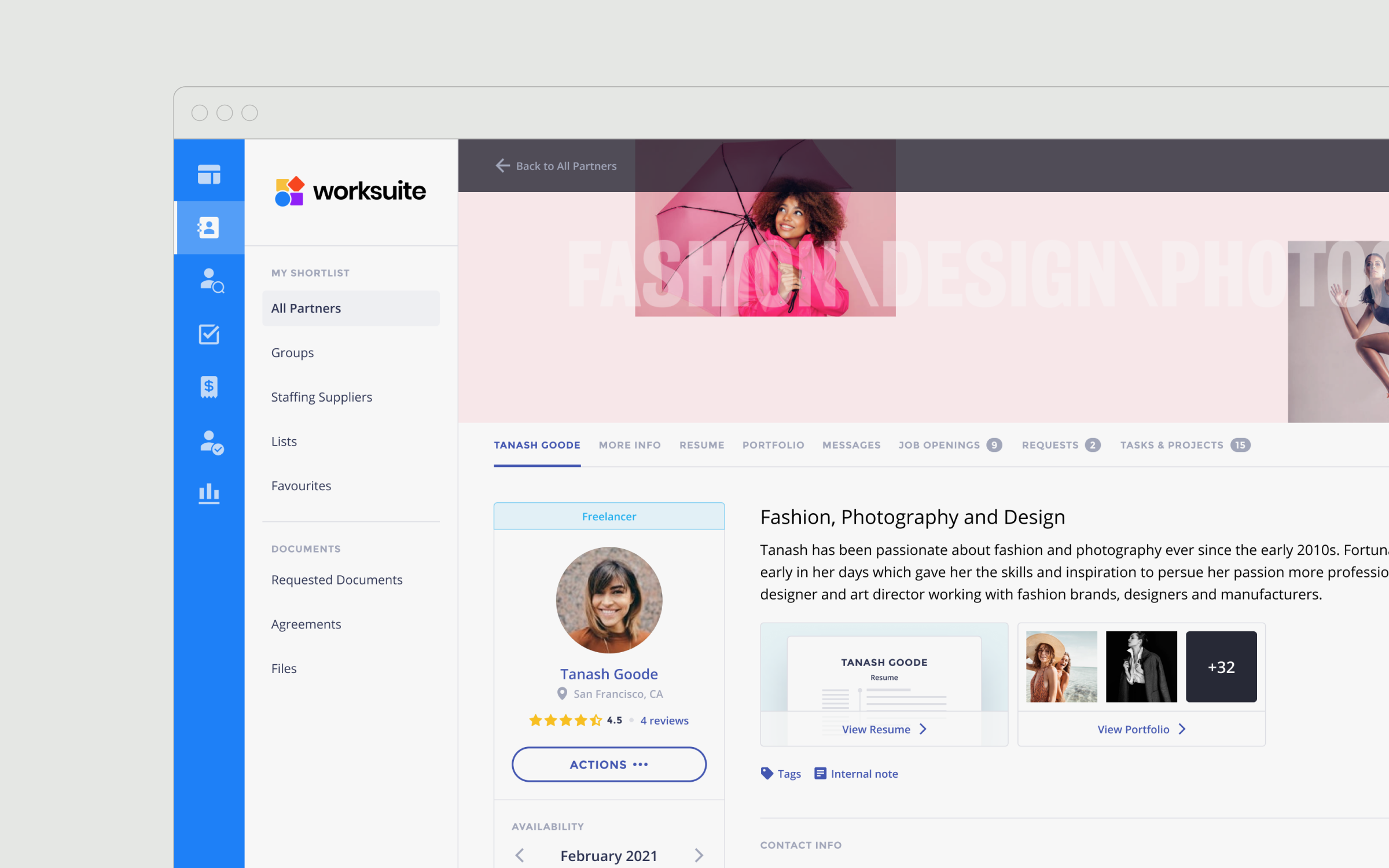Open the dashboard layout icon in sidebar
Image resolution: width=1389 pixels, height=868 pixels.
[209, 174]
